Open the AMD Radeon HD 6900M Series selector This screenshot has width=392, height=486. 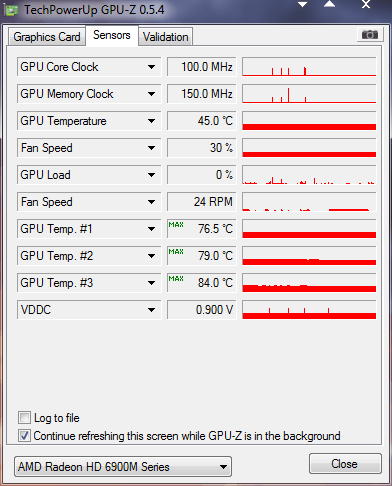pos(123,467)
